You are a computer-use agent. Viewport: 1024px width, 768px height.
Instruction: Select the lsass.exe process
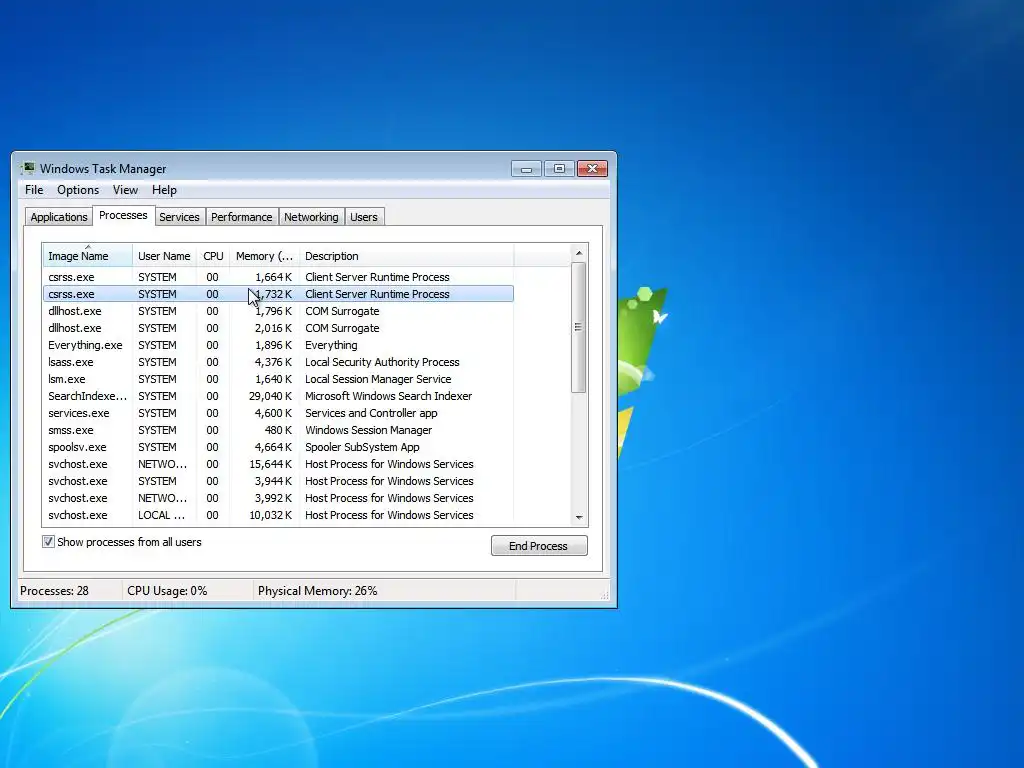(x=278, y=362)
